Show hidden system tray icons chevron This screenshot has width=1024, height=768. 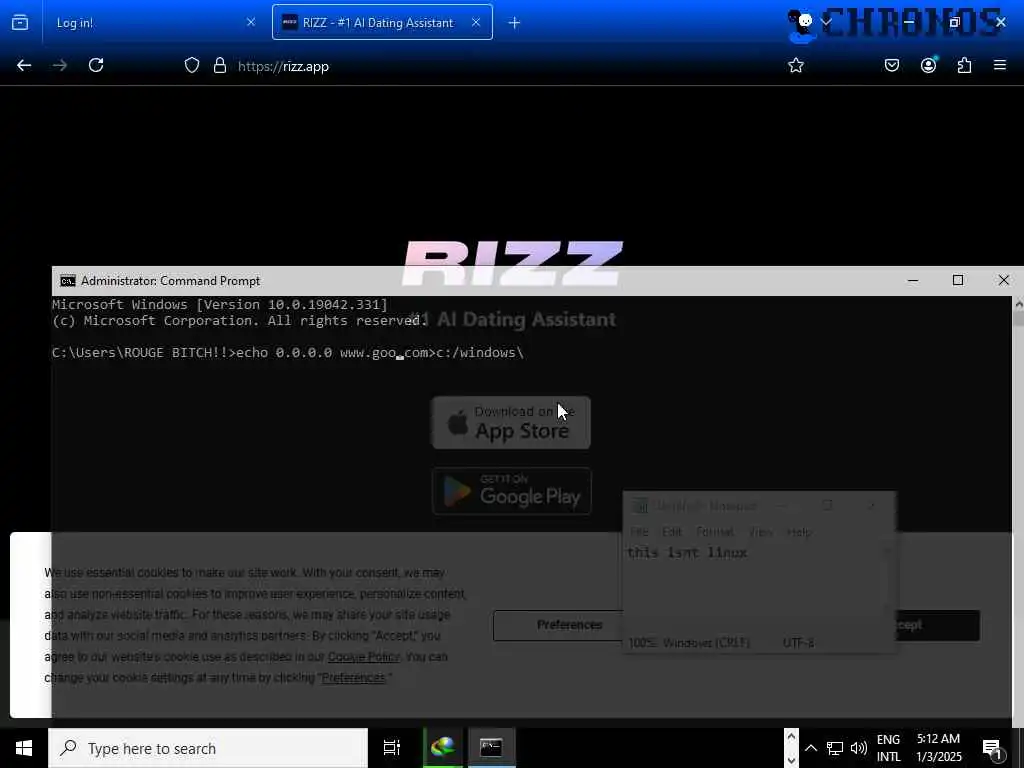click(x=811, y=748)
